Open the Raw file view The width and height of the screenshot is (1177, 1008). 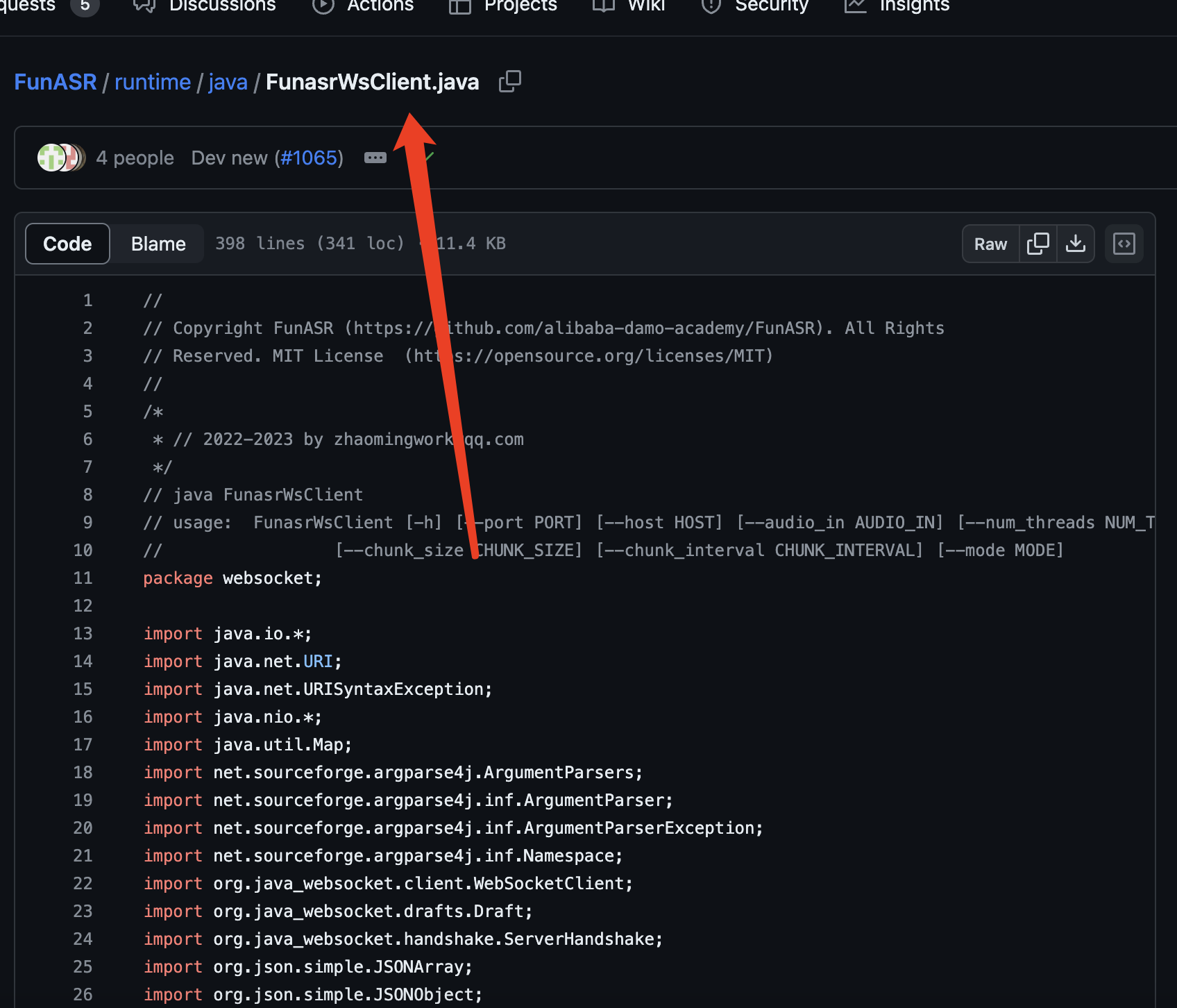click(990, 244)
